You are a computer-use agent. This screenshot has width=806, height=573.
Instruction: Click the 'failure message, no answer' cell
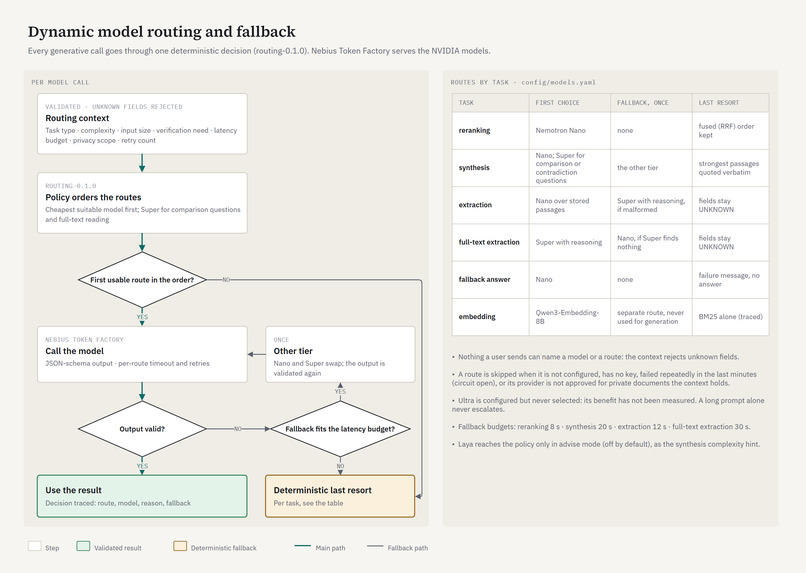[x=730, y=280]
